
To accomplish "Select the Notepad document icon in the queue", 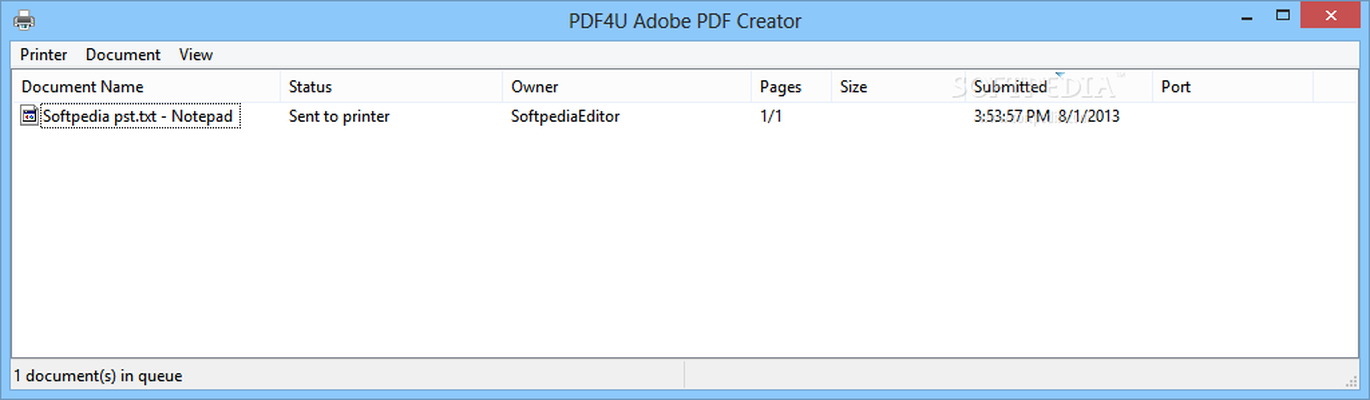I will 29,116.
